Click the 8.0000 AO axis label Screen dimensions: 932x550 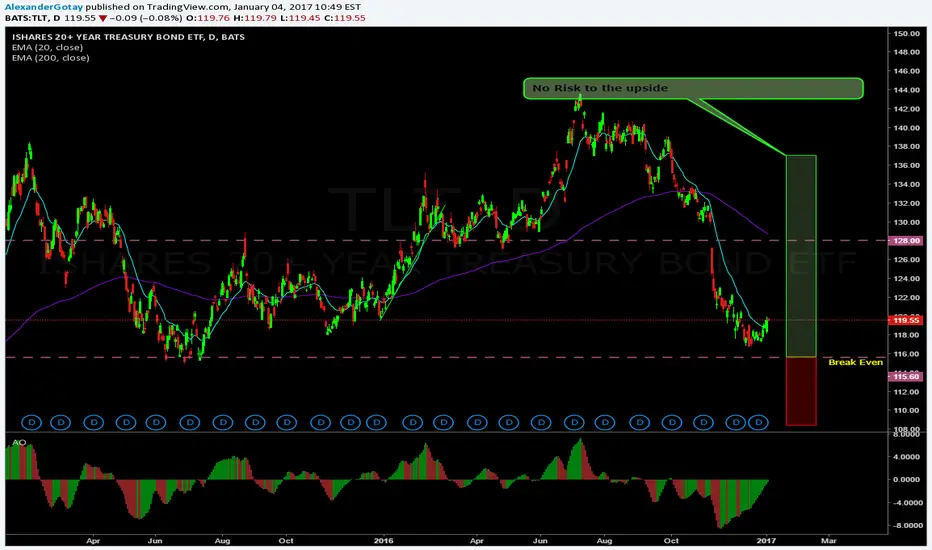[907, 435]
